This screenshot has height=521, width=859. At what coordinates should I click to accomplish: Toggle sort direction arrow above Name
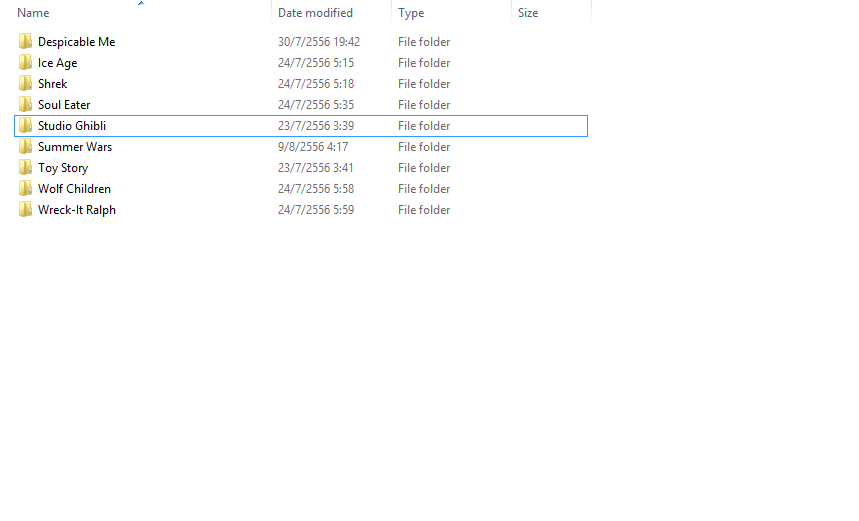(141, 3)
